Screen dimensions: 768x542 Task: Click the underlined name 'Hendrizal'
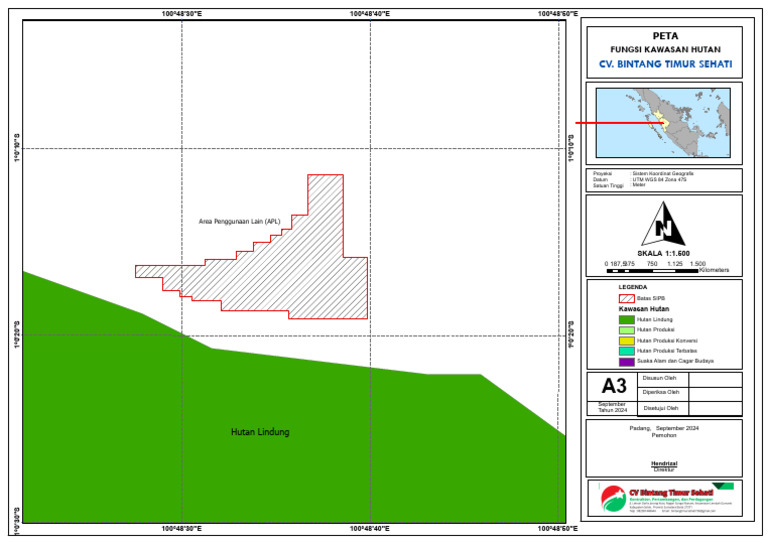(x=664, y=464)
